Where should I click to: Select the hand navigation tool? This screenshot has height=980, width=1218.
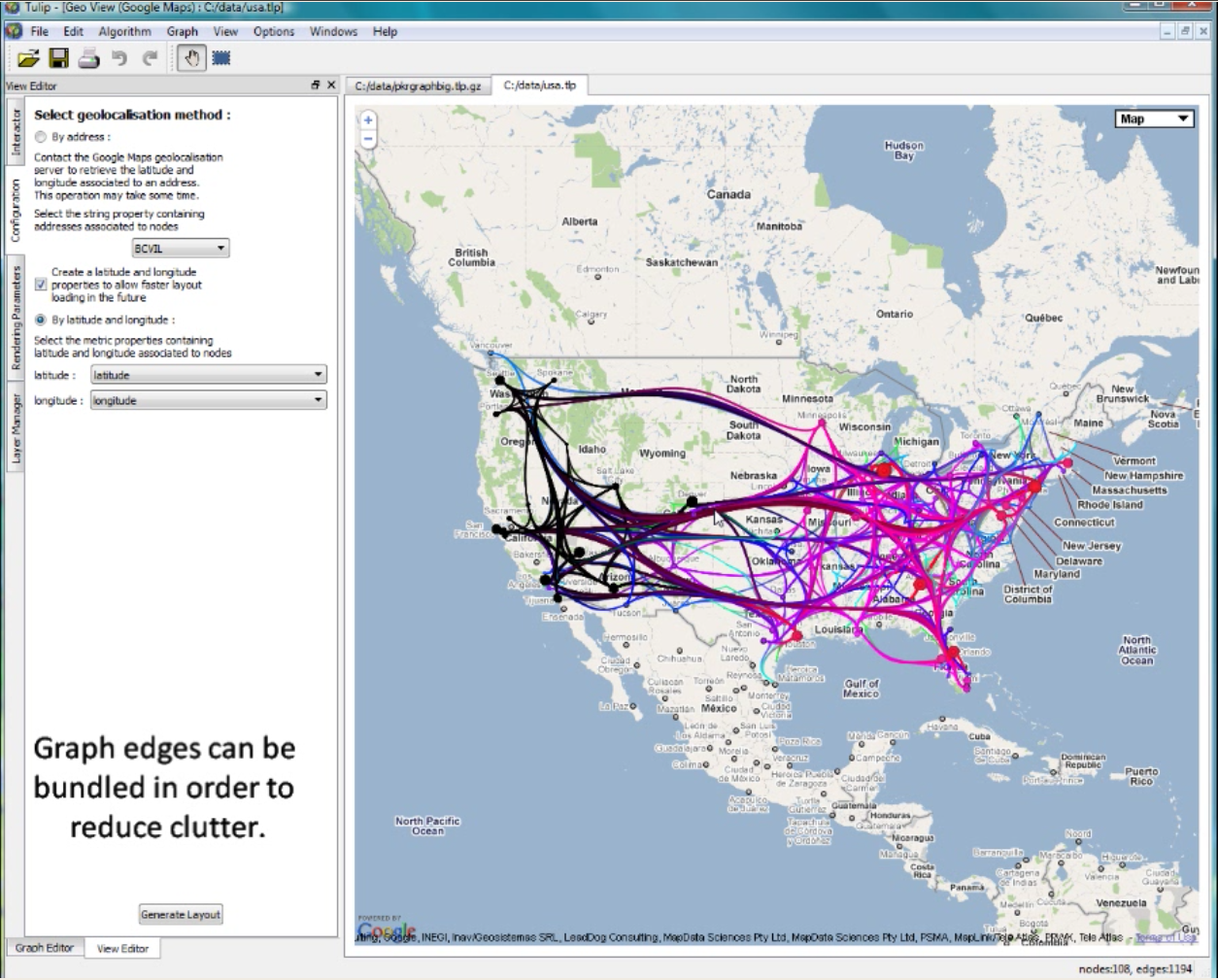click(x=191, y=59)
